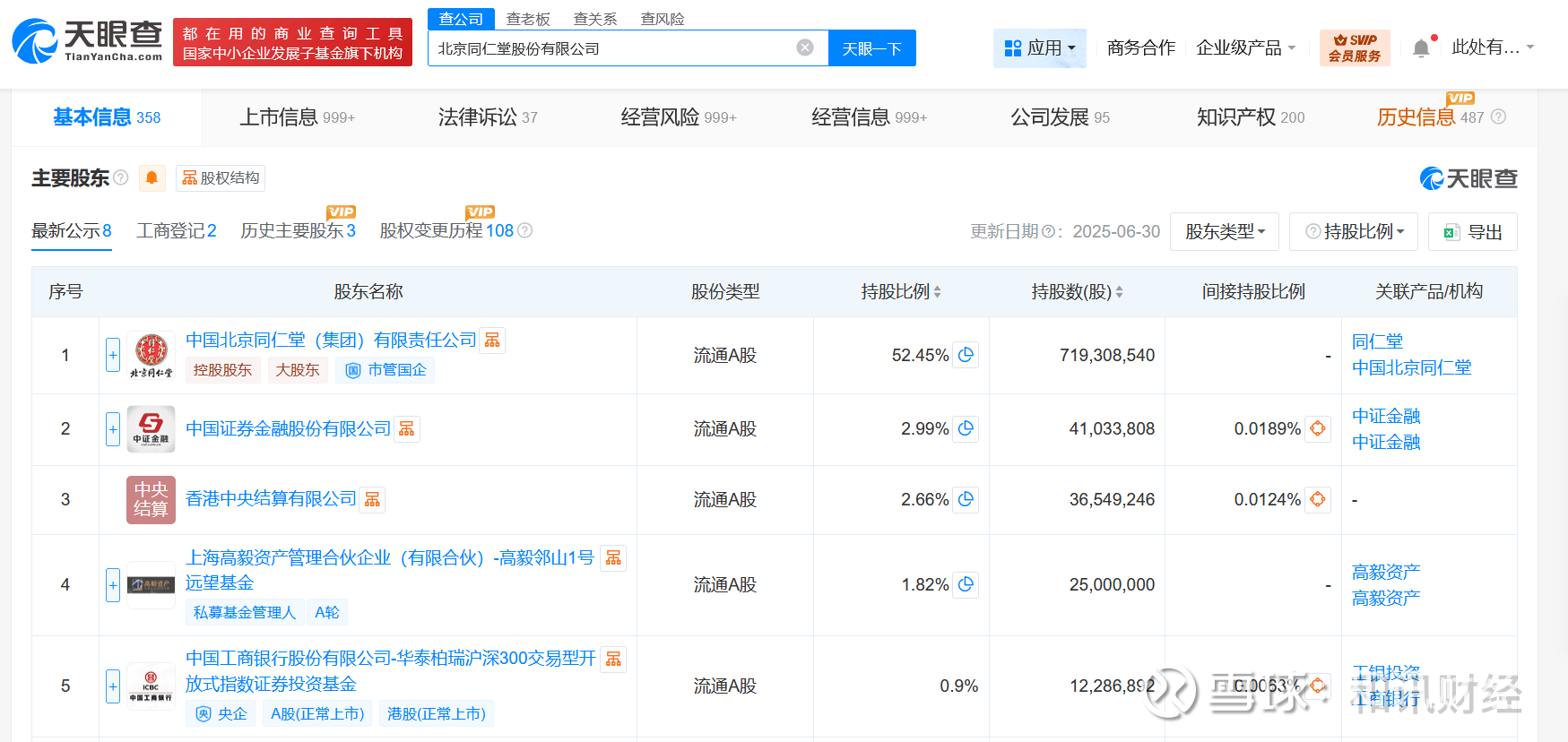Open the 持股比例 filter dropdown
Viewport: 1568px width, 742px height.
pyautogui.click(x=1353, y=232)
